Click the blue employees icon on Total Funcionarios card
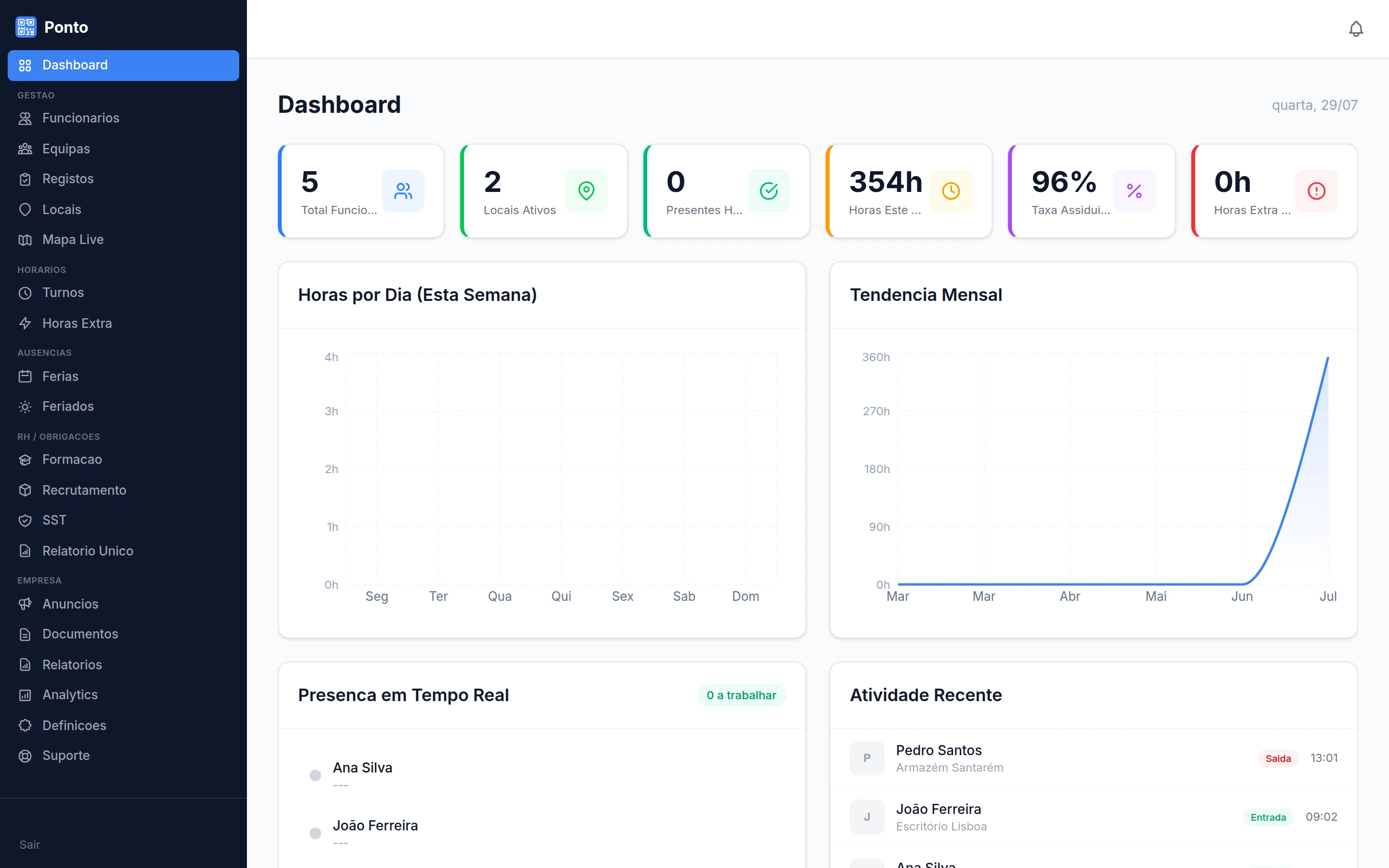 pos(403,190)
